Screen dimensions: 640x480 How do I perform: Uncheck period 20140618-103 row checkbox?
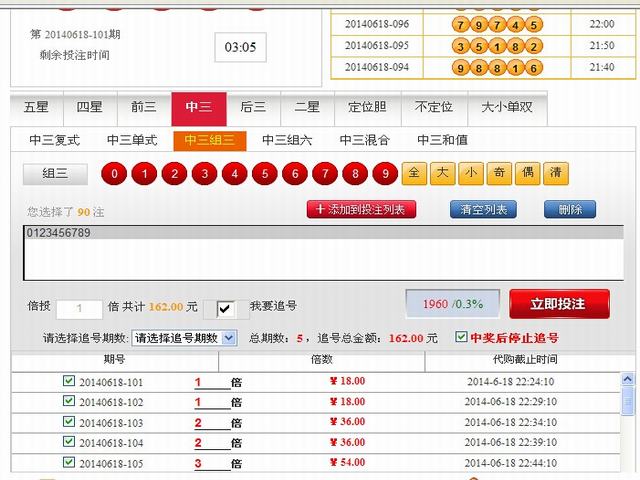point(68,421)
